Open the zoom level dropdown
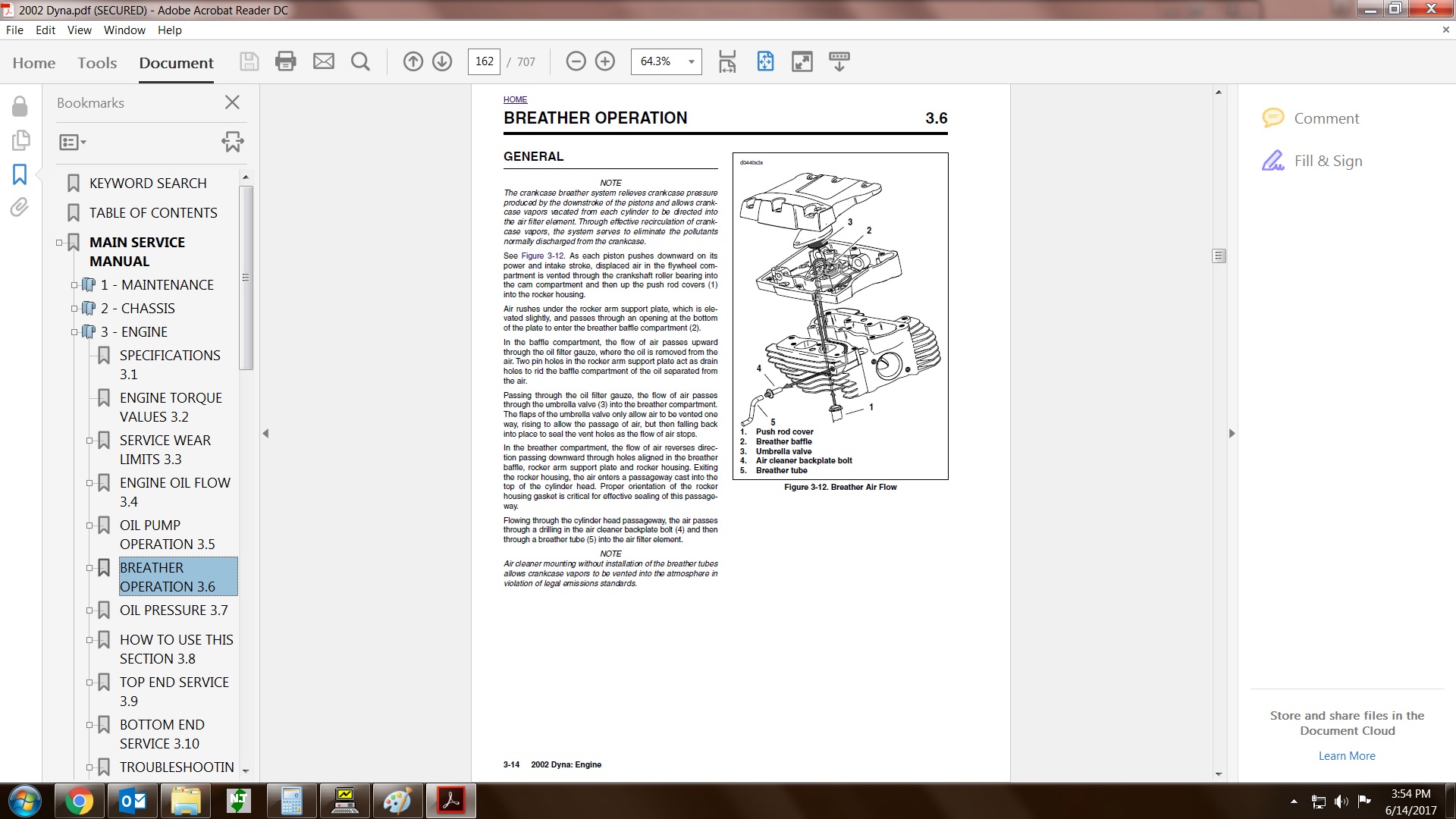The width and height of the screenshot is (1456, 819). pos(691,61)
